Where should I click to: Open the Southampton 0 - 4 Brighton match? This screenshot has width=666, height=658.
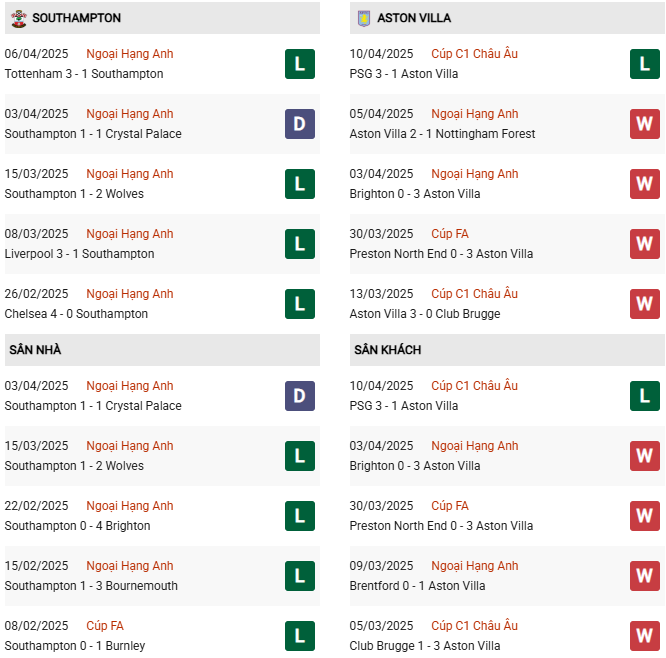[78, 526]
